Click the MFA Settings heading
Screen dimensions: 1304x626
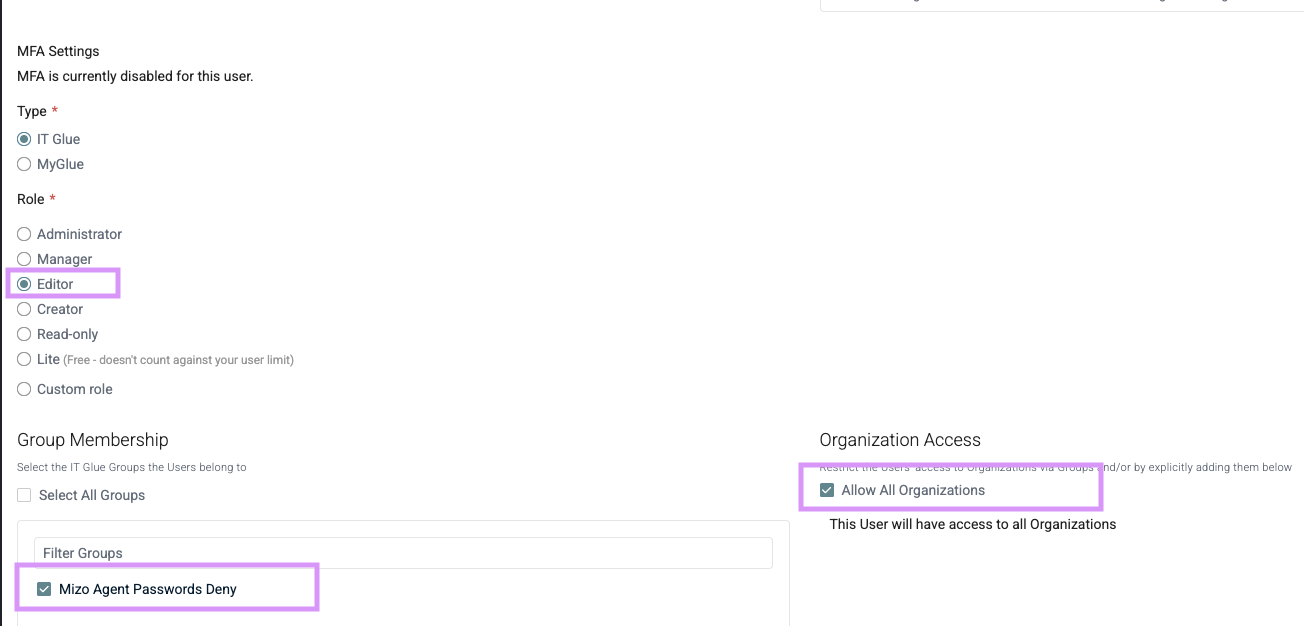[58, 51]
